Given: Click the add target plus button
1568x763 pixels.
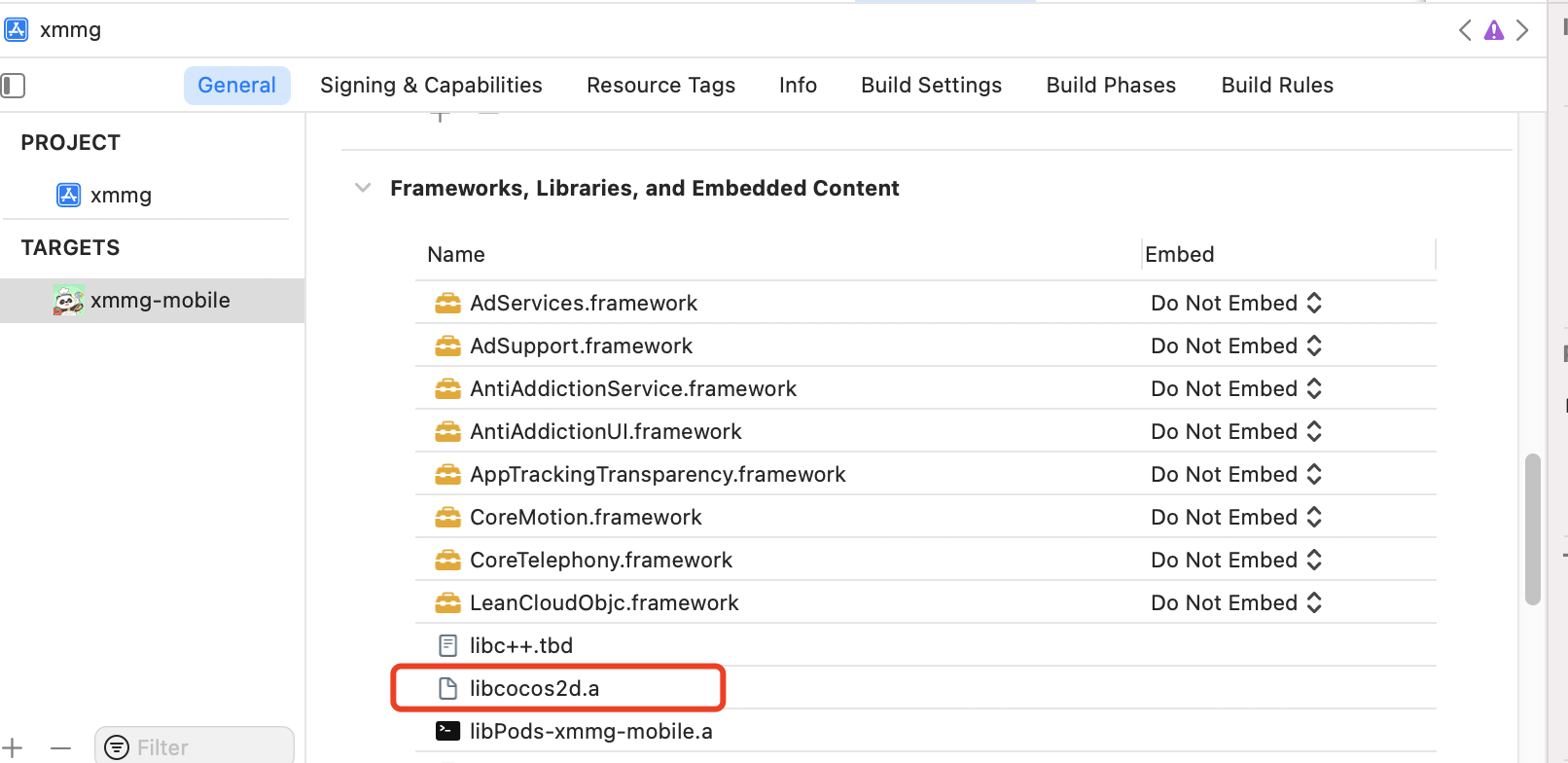Looking at the screenshot, I should coord(13,747).
